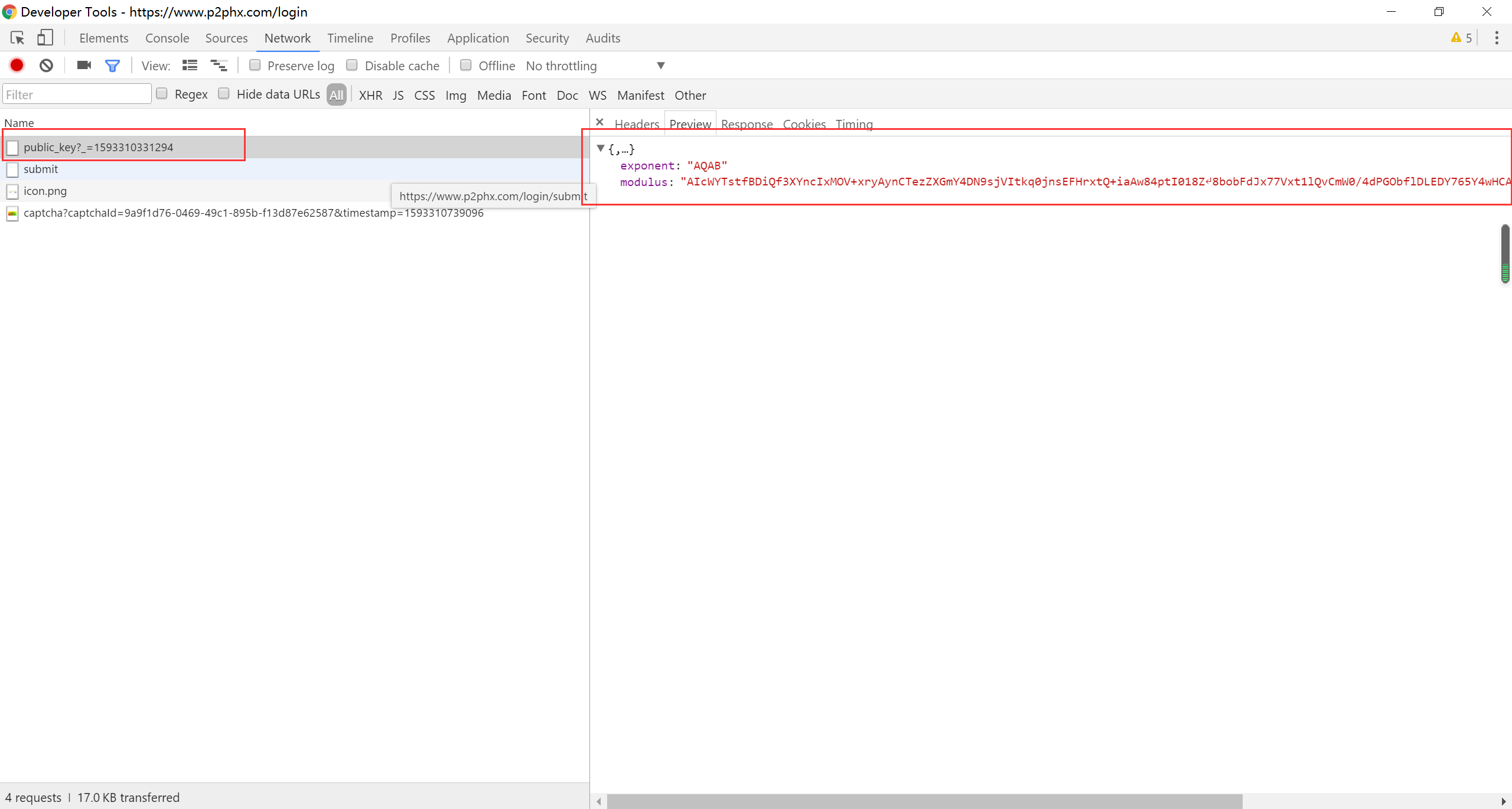Toggle capture screenshots camera icon

(x=84, y=66)
